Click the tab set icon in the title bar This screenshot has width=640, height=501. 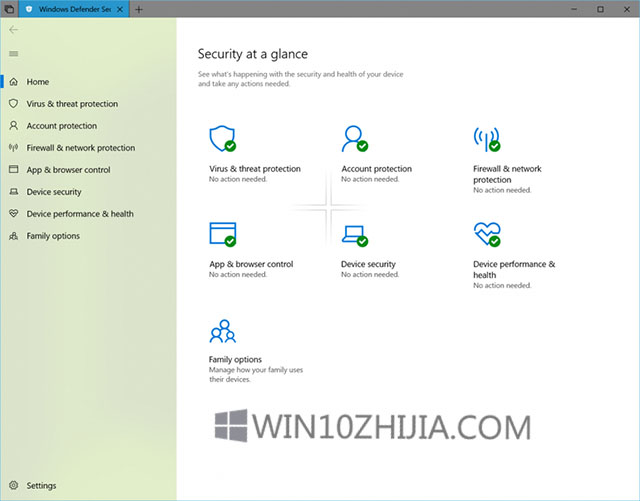pos(9,9)
